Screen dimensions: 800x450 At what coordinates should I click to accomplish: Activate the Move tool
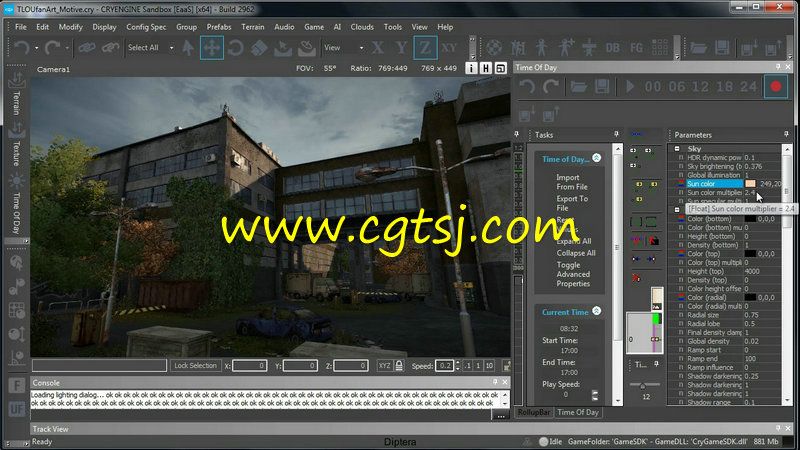[212, 48]
